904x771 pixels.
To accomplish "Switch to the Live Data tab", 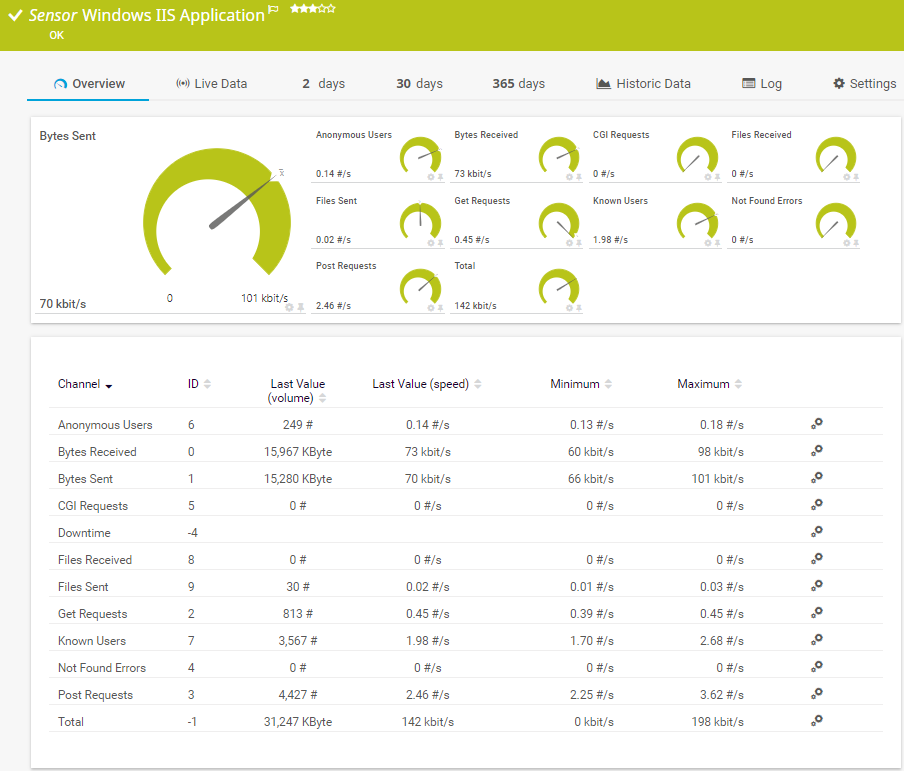I will tap(211, 84).
